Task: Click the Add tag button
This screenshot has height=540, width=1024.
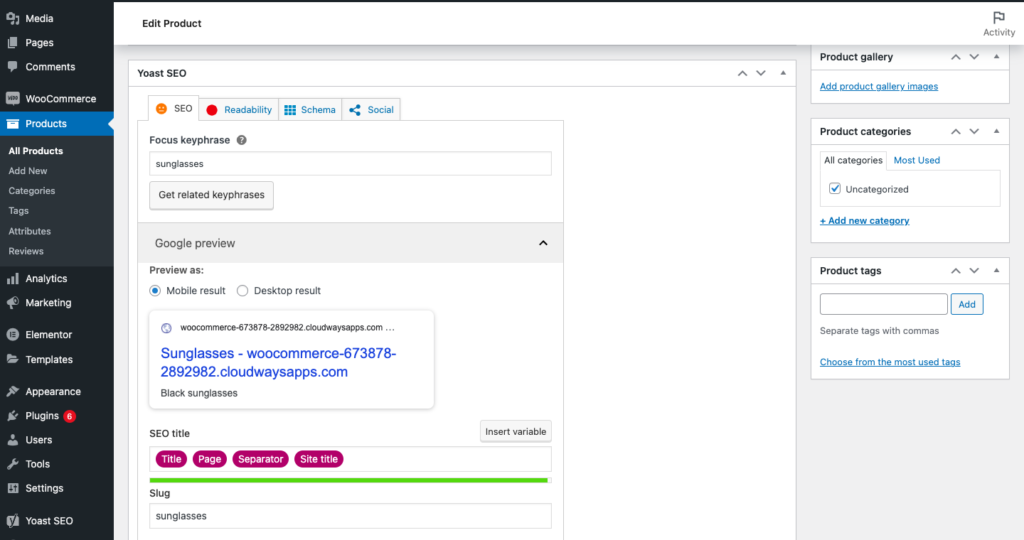Action: (x=967, y=304)
